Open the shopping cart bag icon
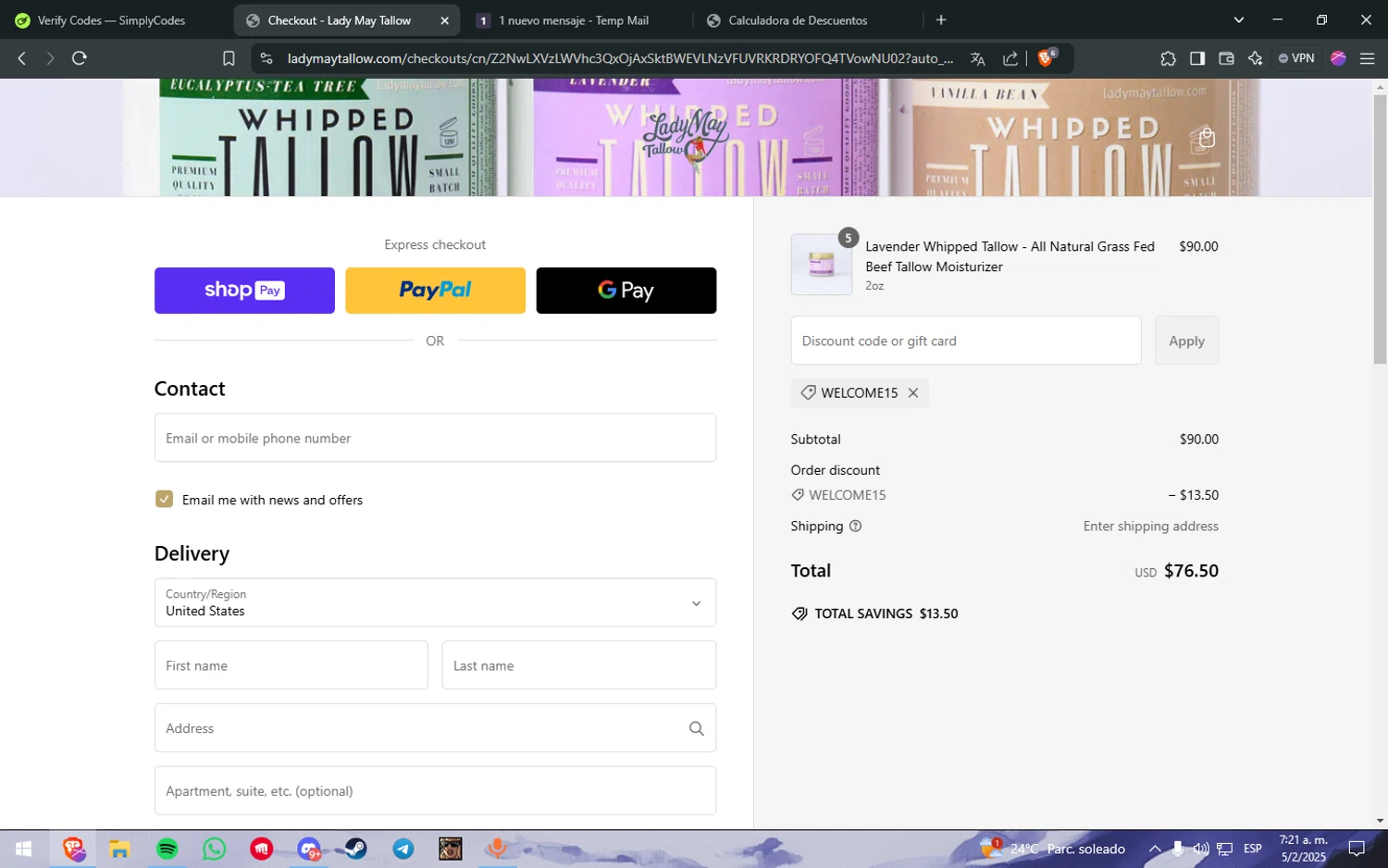 (x=1207, y=138)
